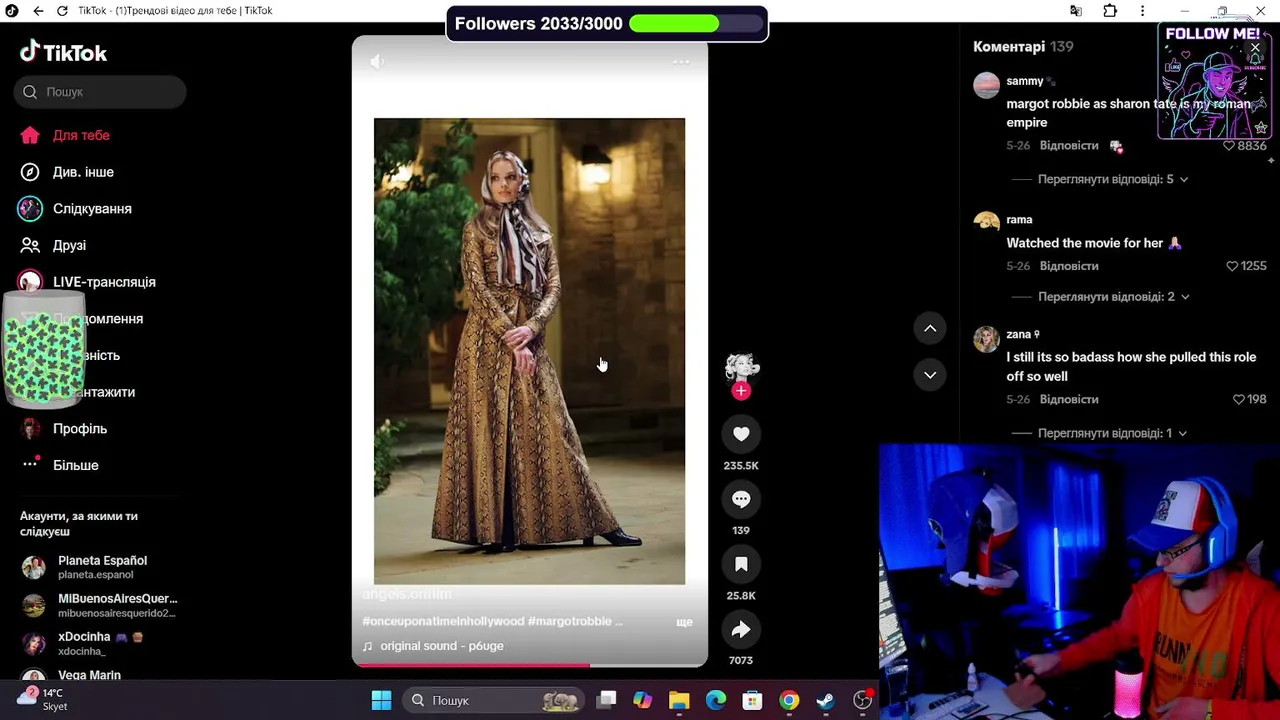
Task: Expand the 2 replies under rama's comment
Action: click(1113, 297)
